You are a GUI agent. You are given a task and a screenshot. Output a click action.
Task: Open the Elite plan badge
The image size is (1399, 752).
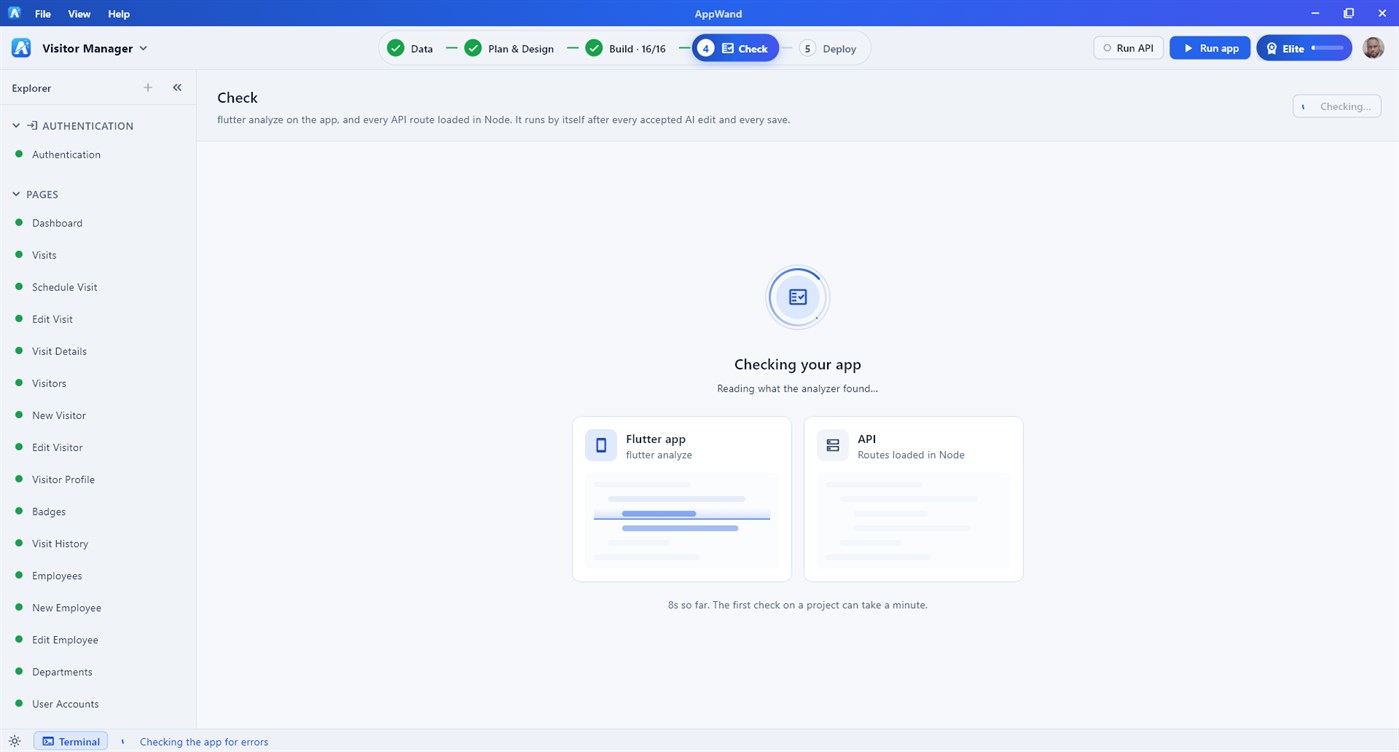tap(1304, 48)
